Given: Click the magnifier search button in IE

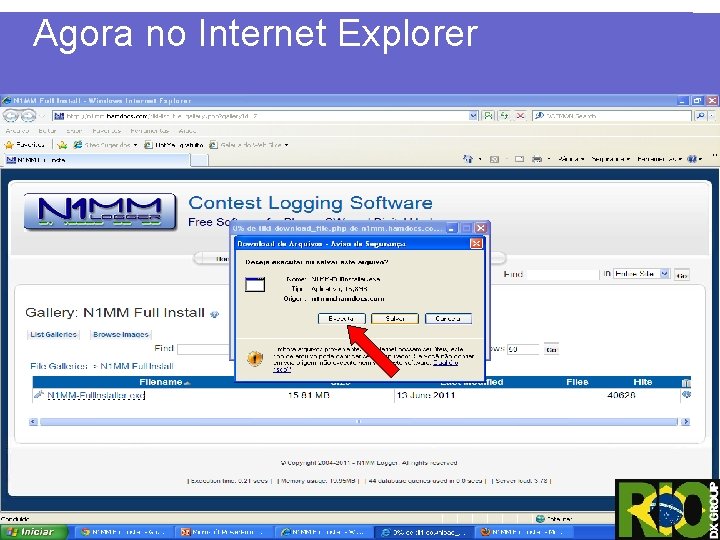Looking at the screenshot, I should click(700, 116).
